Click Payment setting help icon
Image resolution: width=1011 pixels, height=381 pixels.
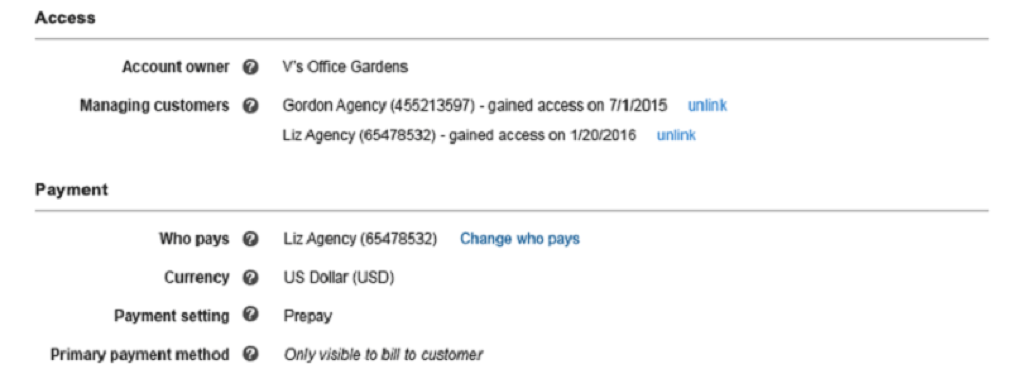(251, 315)
